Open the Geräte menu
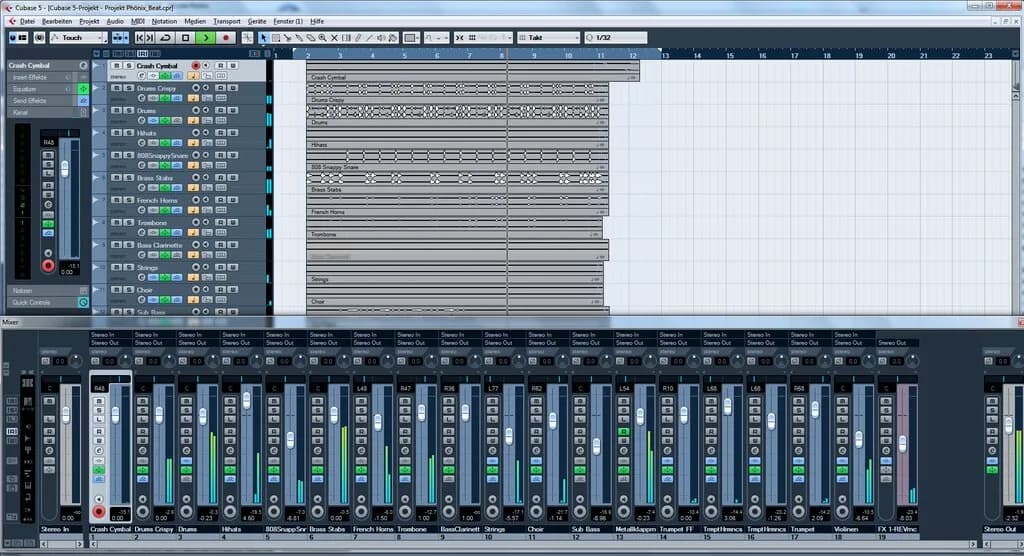This screenshot has width=1024, height=556. (x=257, y=22)
